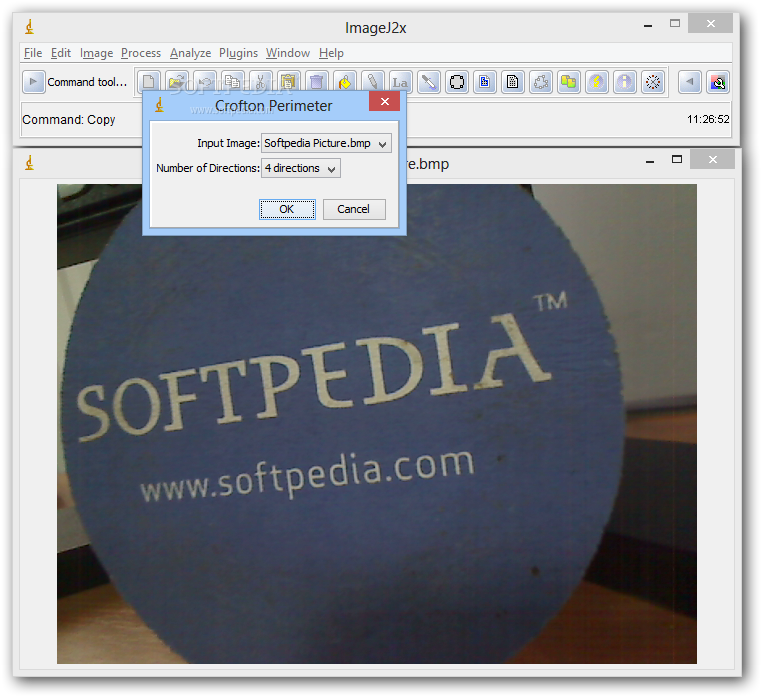Click the text document page icon

click(512, 82)
